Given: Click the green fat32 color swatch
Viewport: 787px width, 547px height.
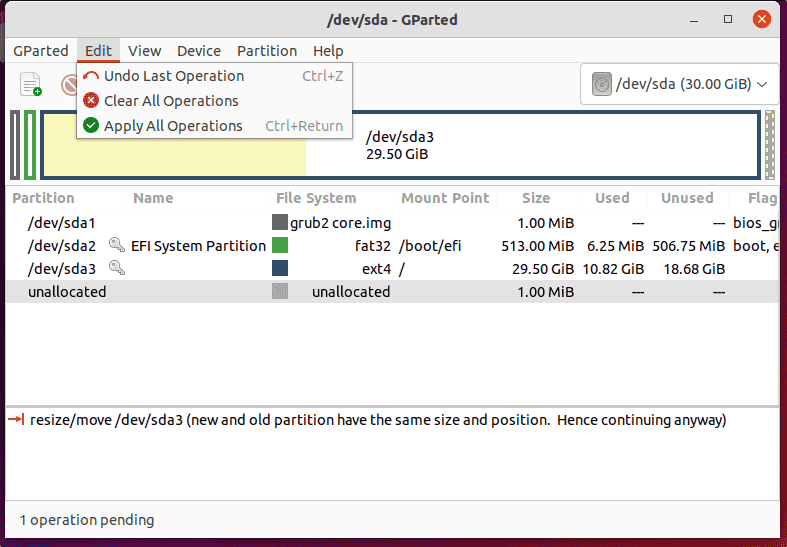Looking at the screenshot, I should [x=280, y=245].
